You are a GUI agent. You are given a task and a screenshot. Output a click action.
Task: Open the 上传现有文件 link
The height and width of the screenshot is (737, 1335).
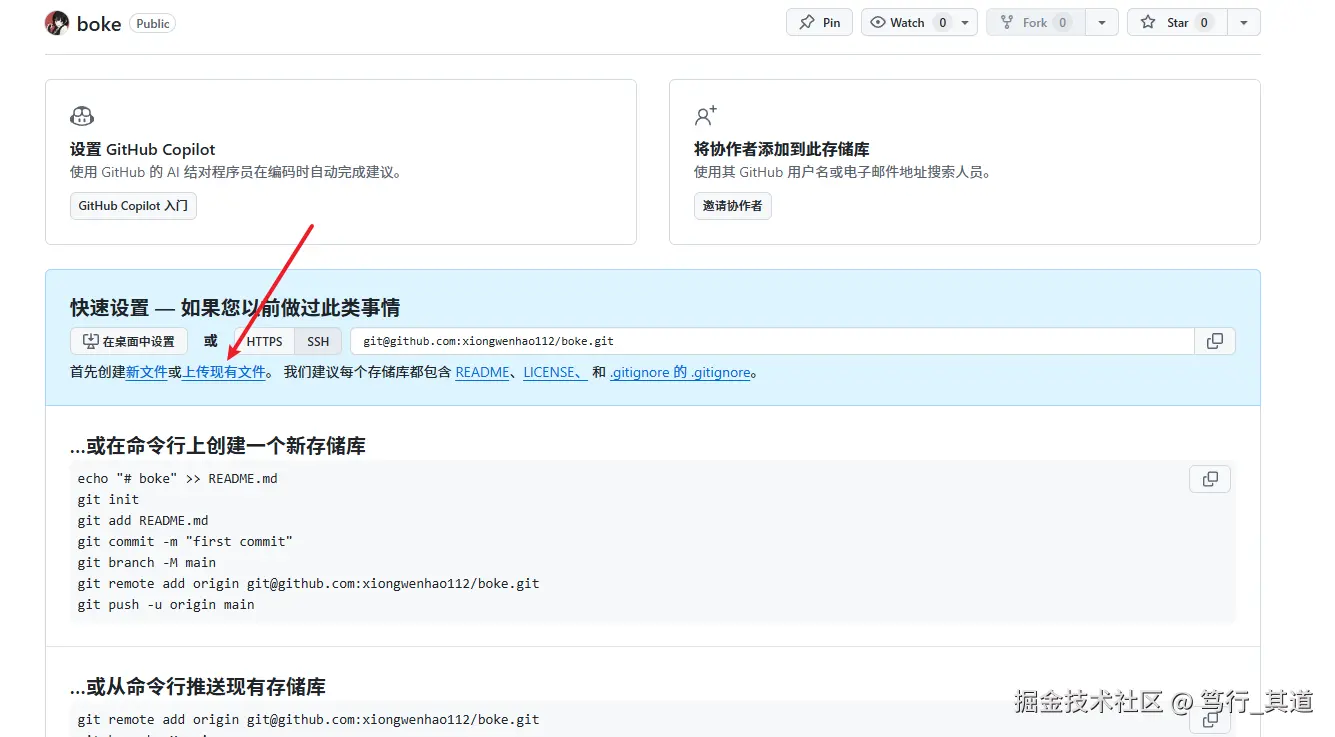[224, 372]
